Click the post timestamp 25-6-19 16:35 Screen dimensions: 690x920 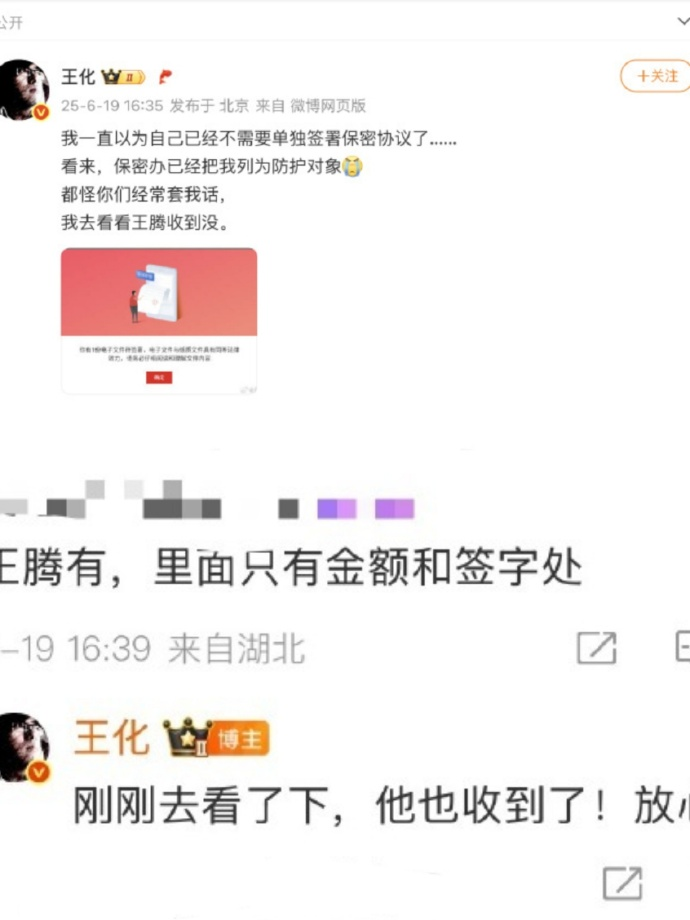pos(112,106)
